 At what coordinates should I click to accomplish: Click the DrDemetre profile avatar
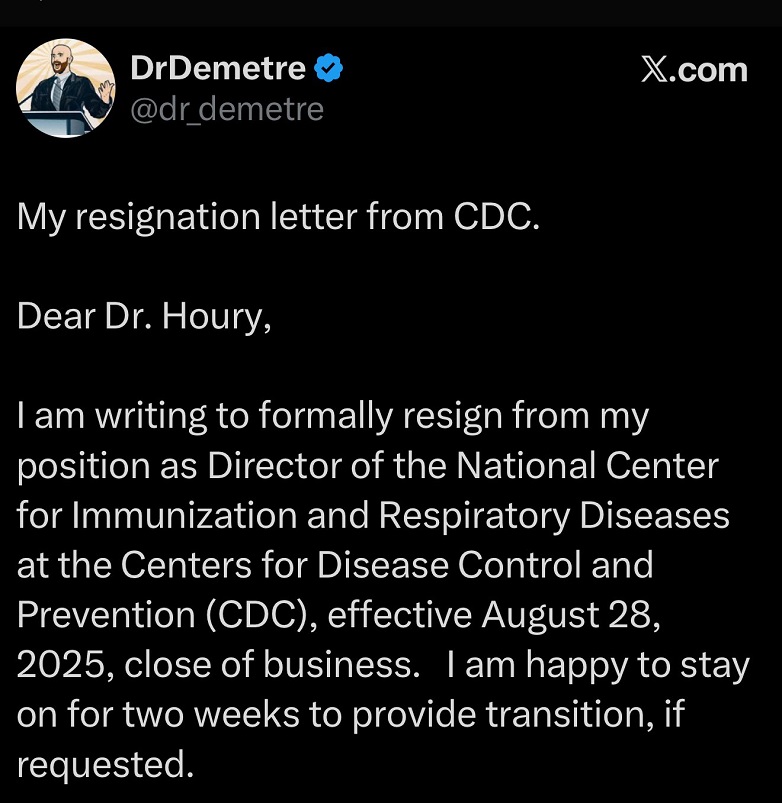pyautogui.click(x=65, y=88)
